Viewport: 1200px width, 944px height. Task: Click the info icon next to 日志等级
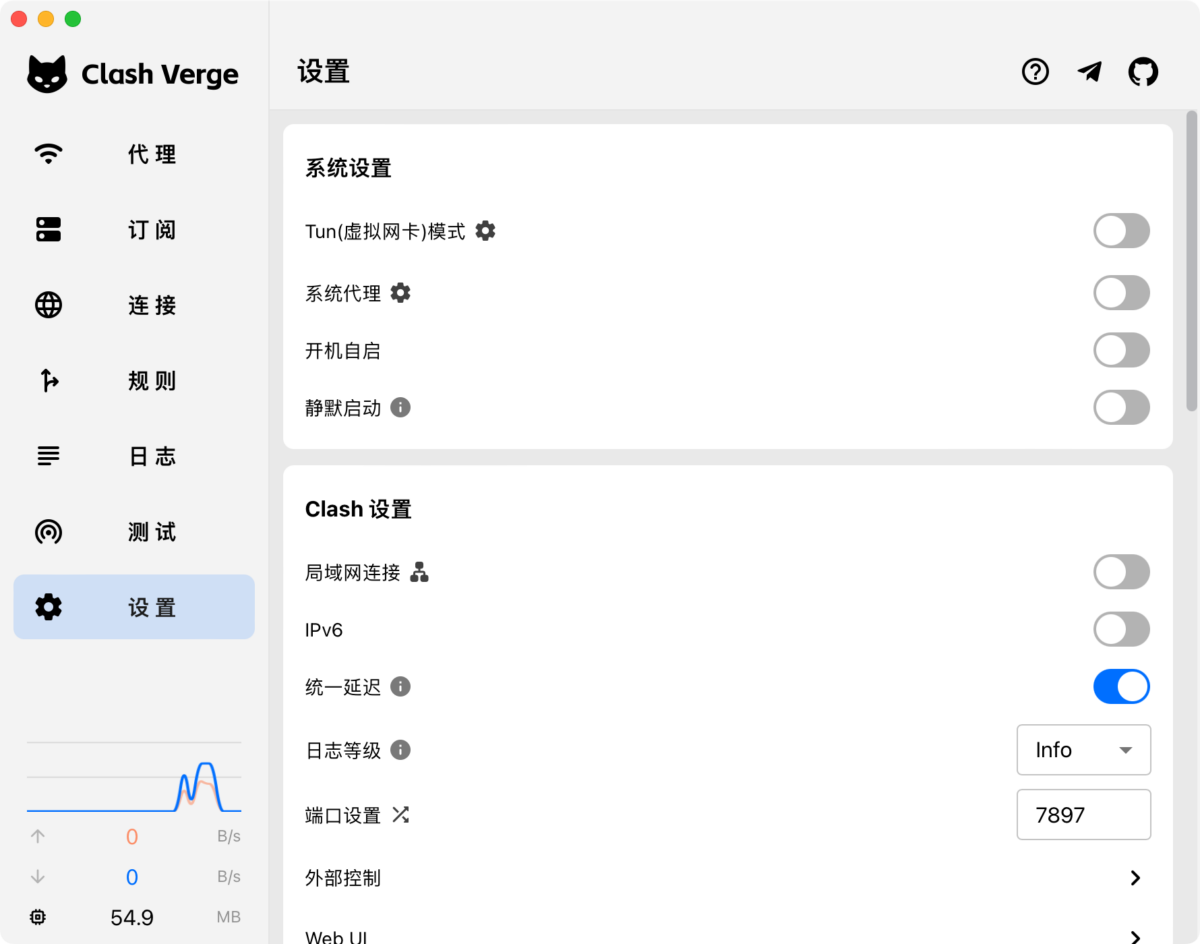click(400, 750)
